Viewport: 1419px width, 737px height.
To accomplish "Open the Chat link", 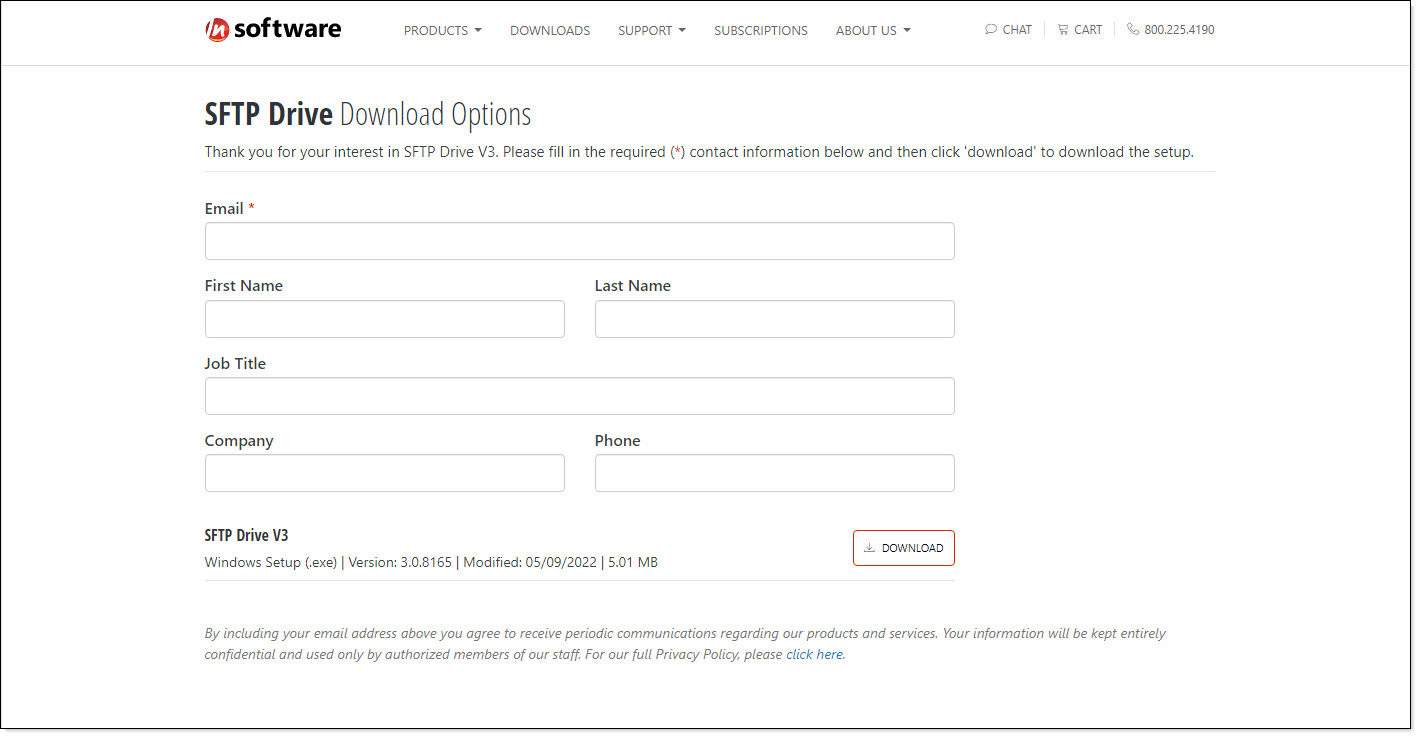I will pyautogui.click(x=1008, y=29).
